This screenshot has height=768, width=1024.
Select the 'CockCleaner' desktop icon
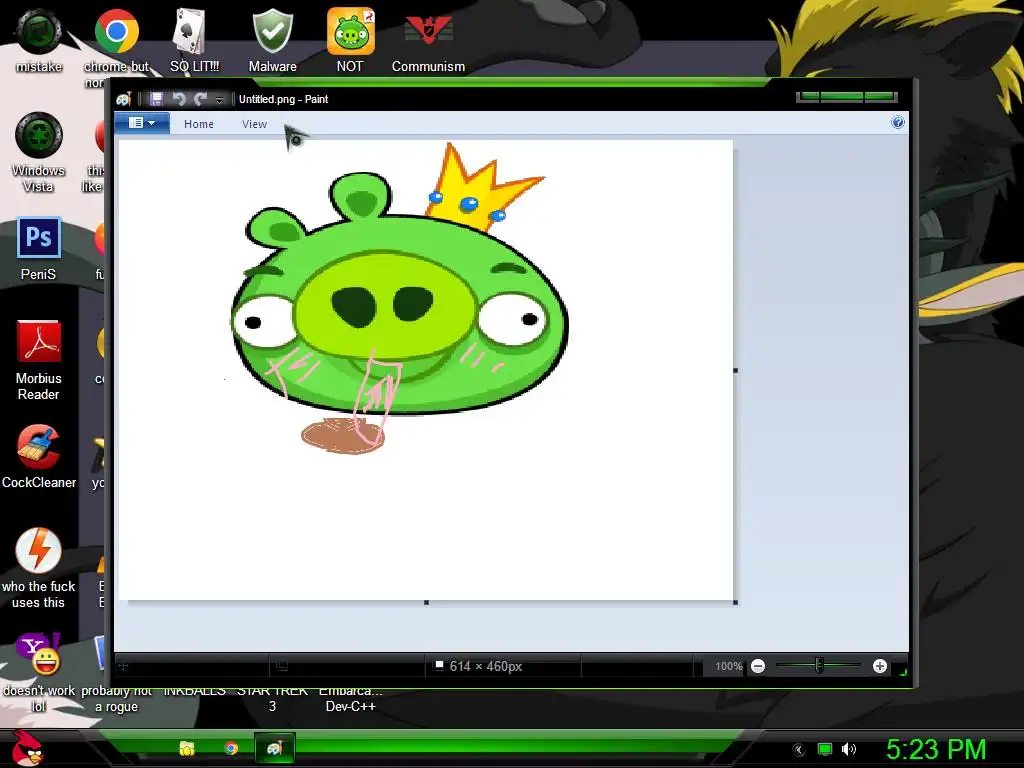coord(39,457)
